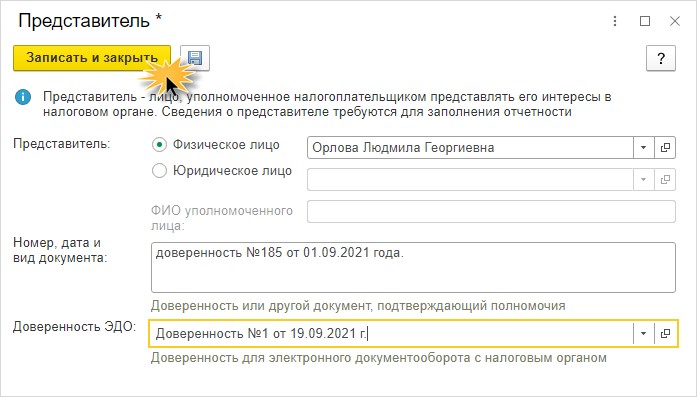Expand the Доверенность ЭДО dropdown arrow
697x397 pixels.
(643, 333)
